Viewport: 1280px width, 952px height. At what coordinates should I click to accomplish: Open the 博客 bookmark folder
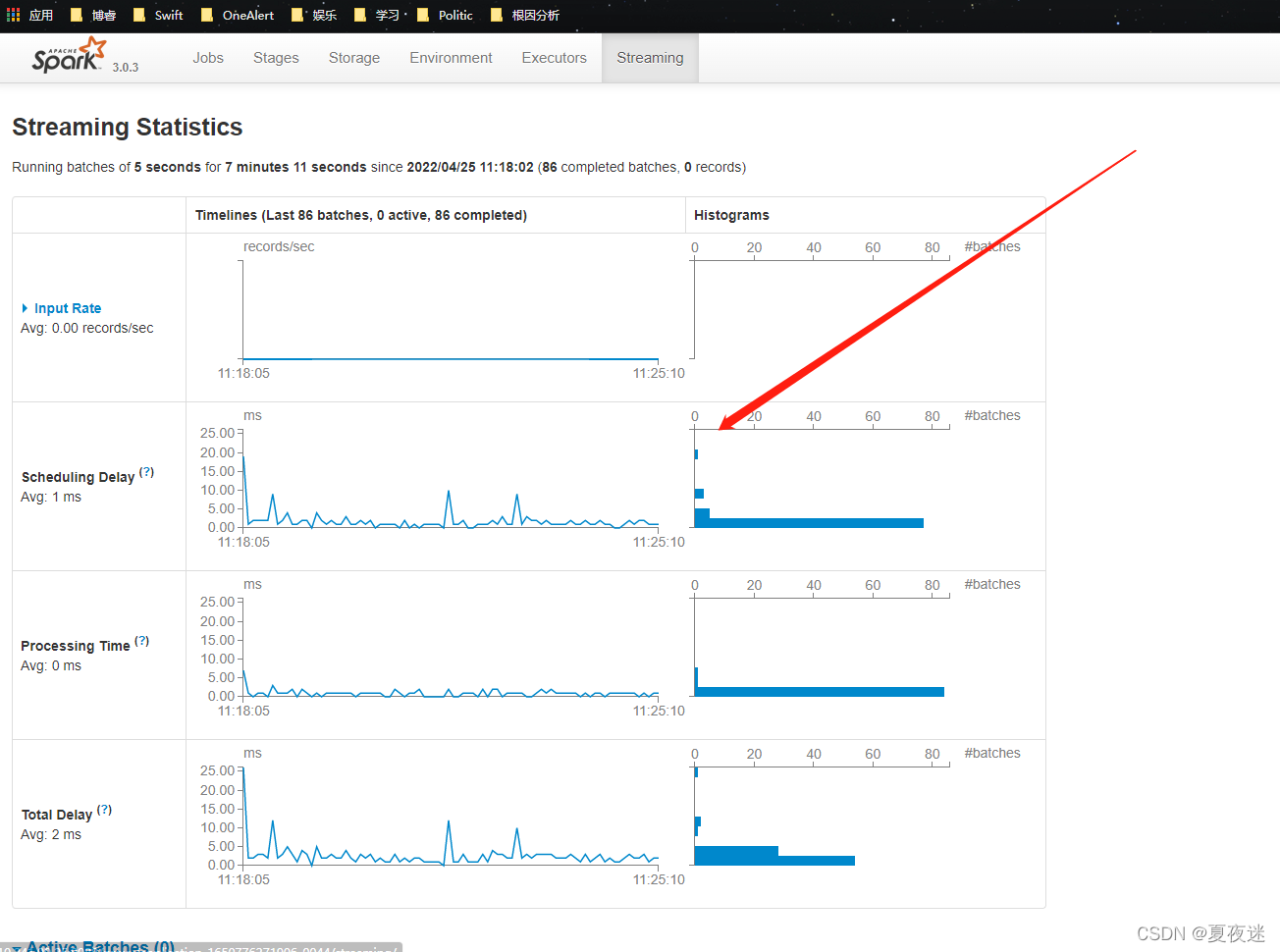point(93,15)
